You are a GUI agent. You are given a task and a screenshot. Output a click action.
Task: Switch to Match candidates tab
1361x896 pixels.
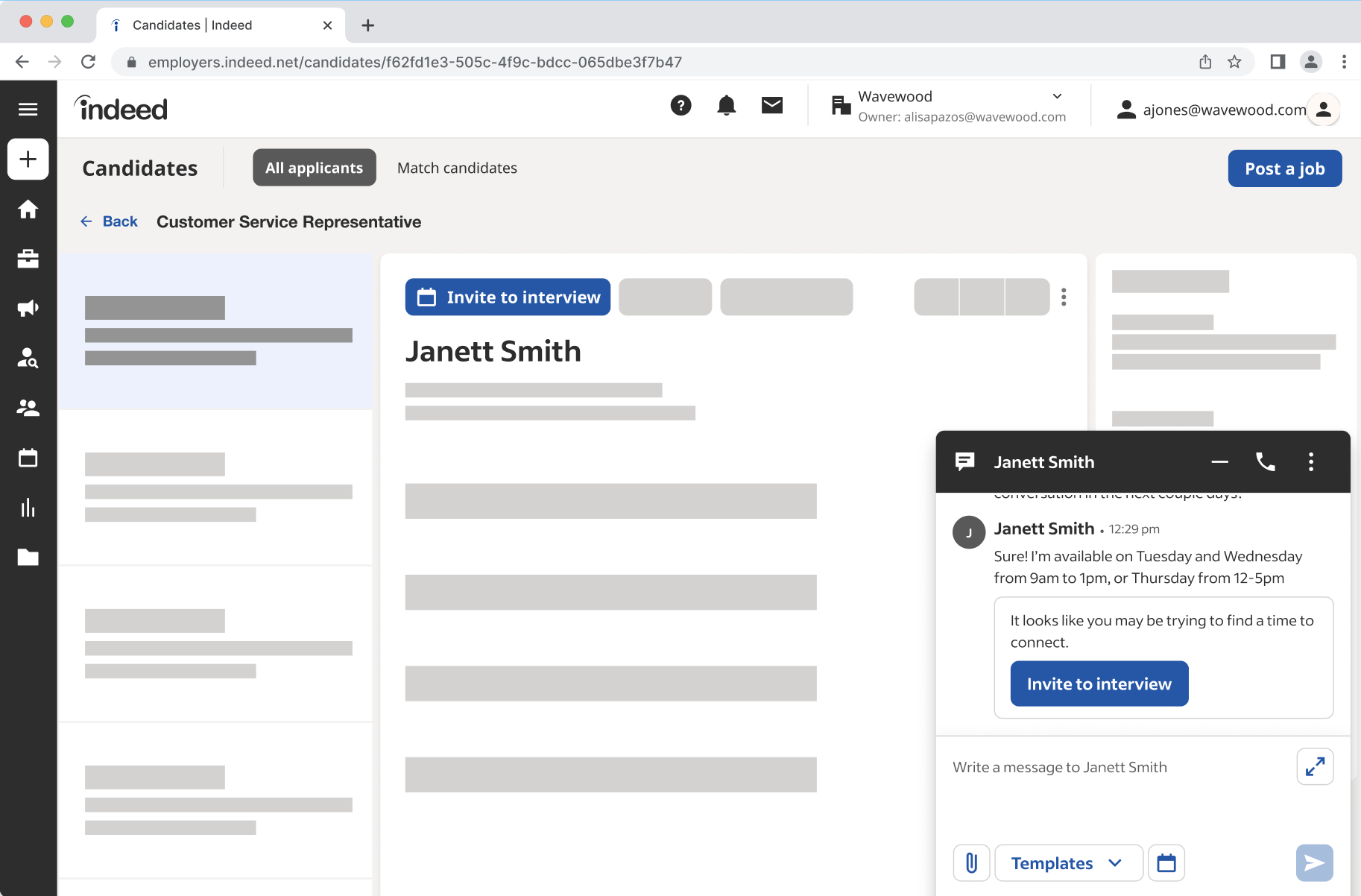[457, 168]
